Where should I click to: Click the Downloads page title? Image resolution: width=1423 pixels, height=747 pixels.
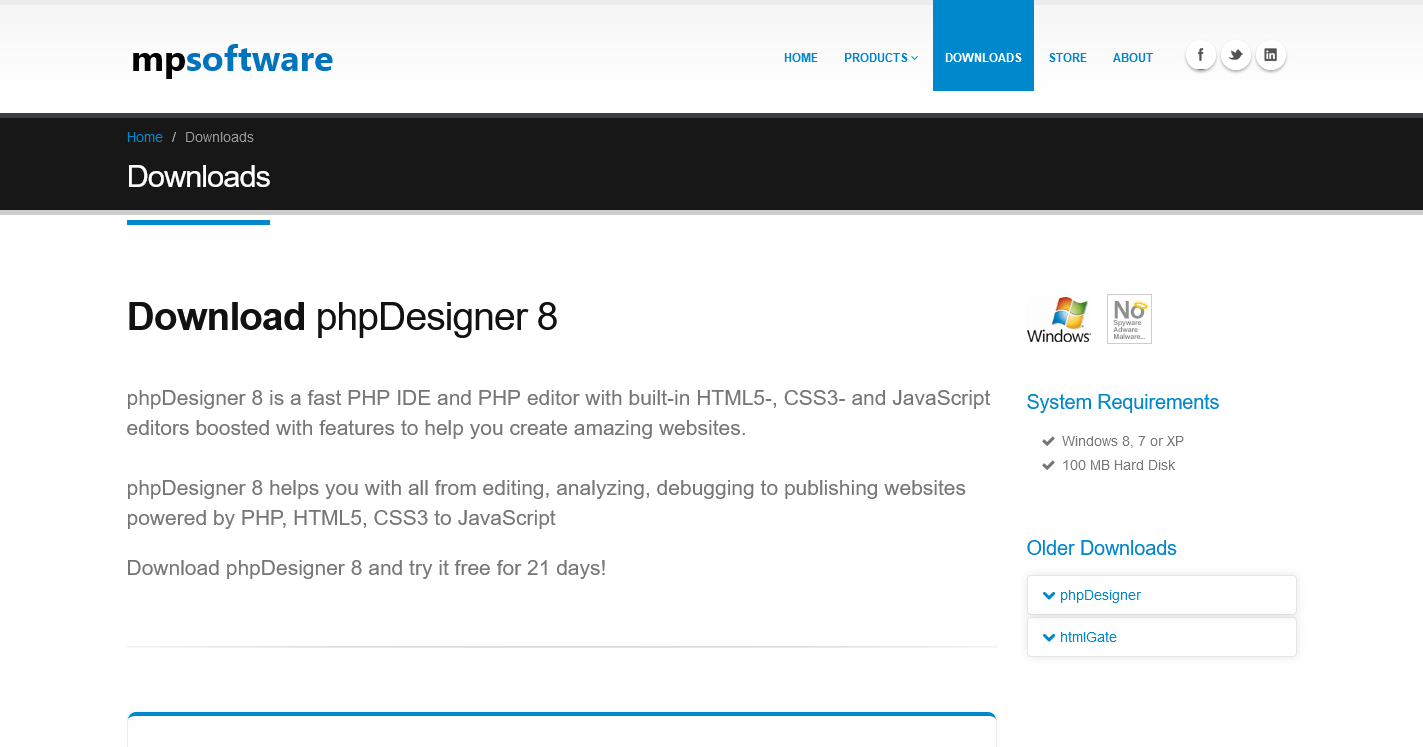197,176
